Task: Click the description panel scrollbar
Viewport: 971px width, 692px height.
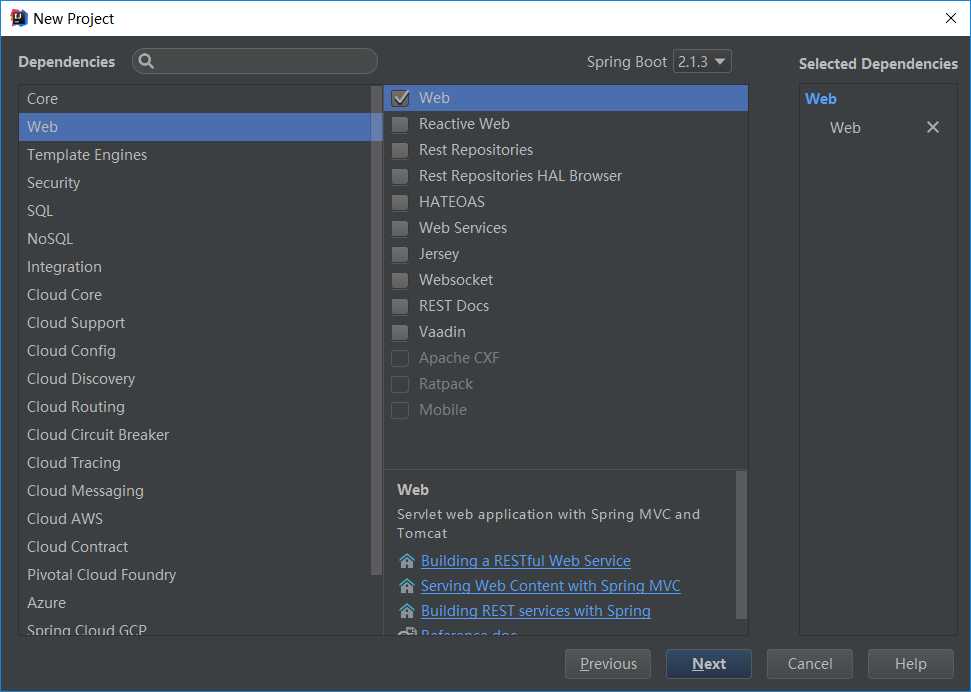Action: click(x=741, y=545)
